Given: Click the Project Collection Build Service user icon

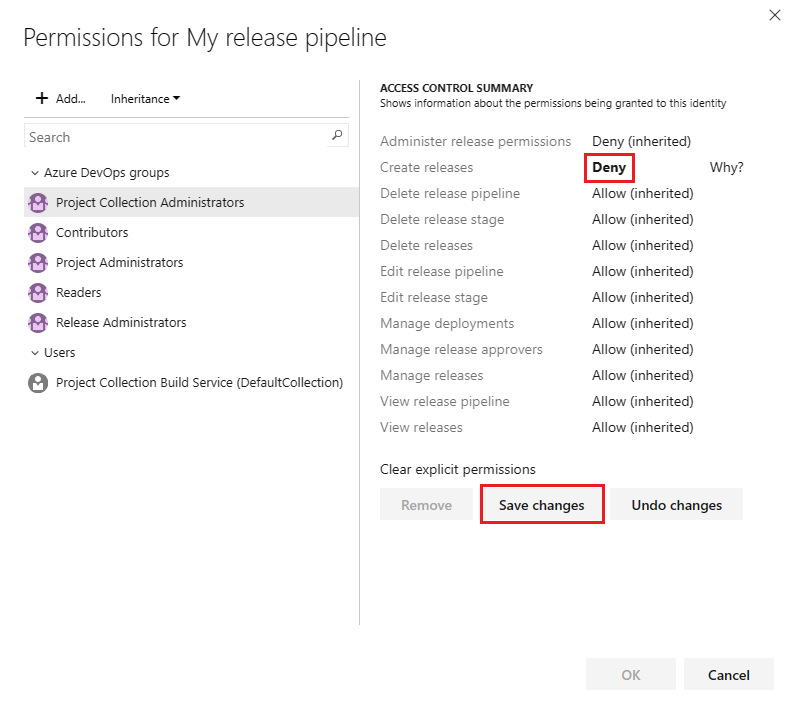Looking at the screenshot, I should (38, 383).
